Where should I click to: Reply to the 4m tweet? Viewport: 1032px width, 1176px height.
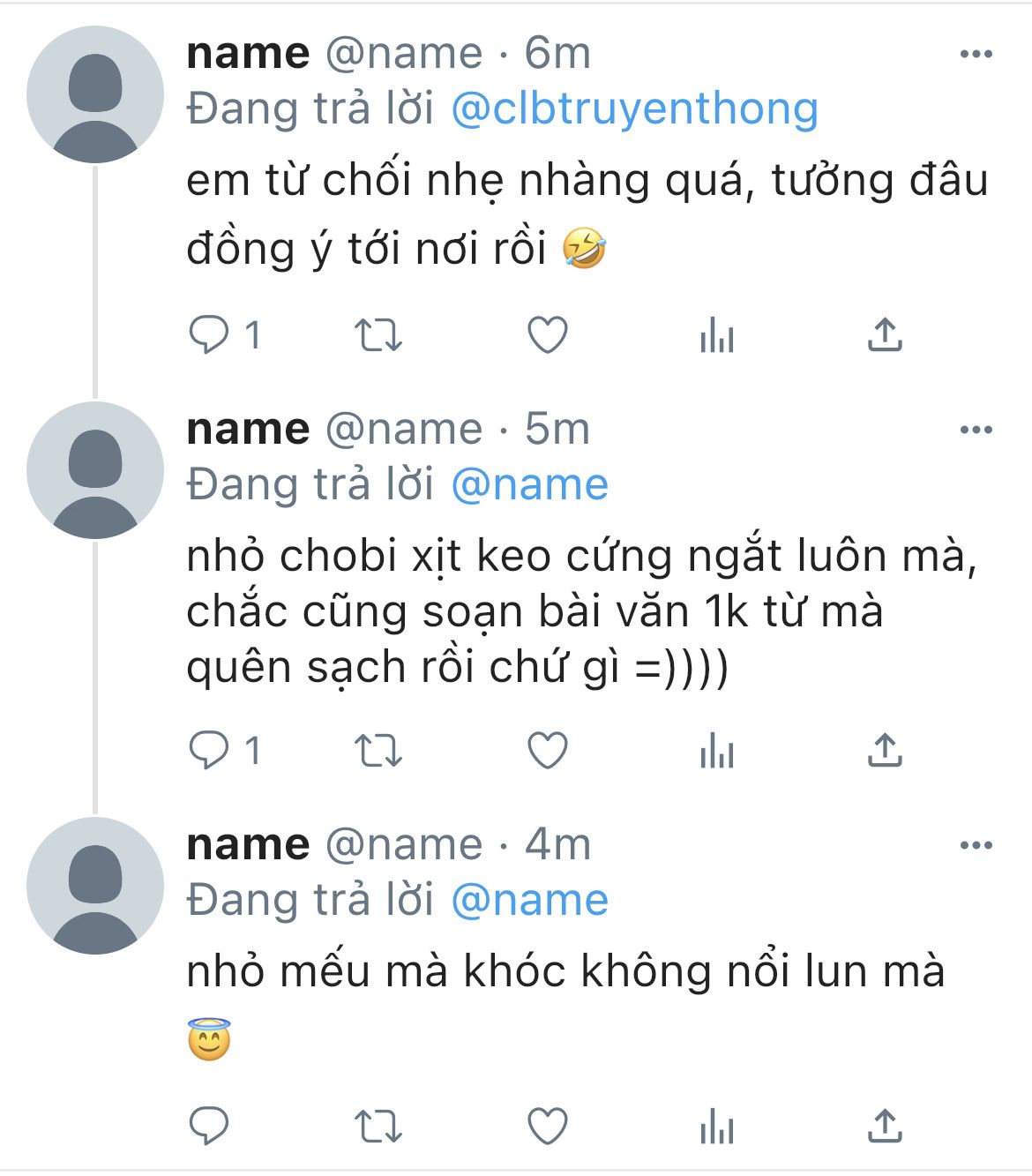click(x=210, y=1126)
